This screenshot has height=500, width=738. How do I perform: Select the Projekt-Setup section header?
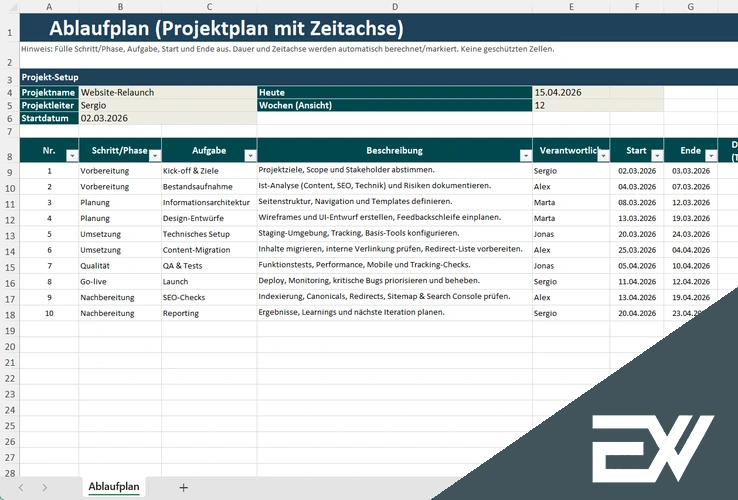pos(378,77)
